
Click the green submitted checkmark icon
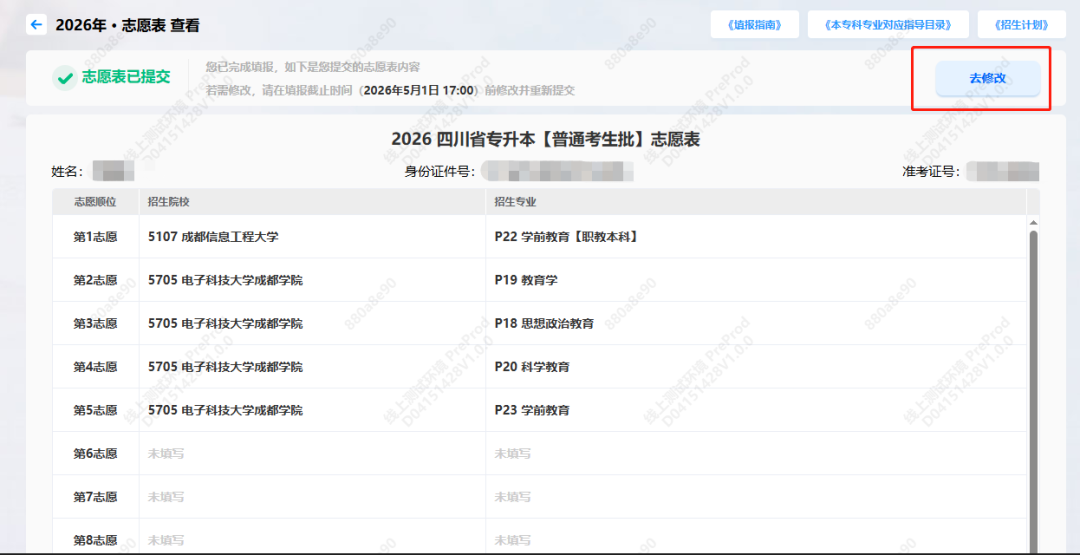[x=65, y=78]
